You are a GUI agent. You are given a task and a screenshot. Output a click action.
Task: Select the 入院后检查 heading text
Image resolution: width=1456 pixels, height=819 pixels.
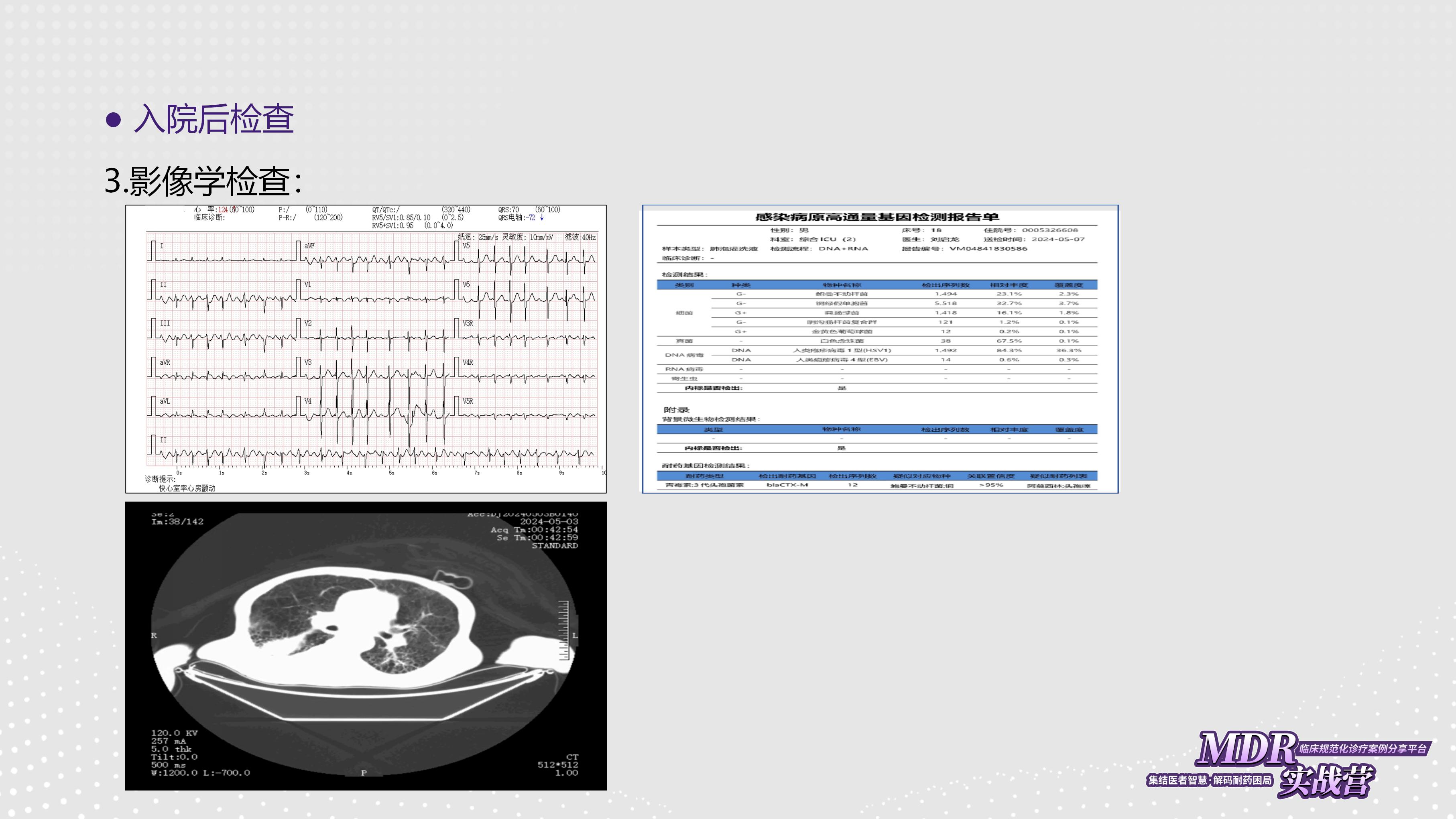click(x=214, y=119)
